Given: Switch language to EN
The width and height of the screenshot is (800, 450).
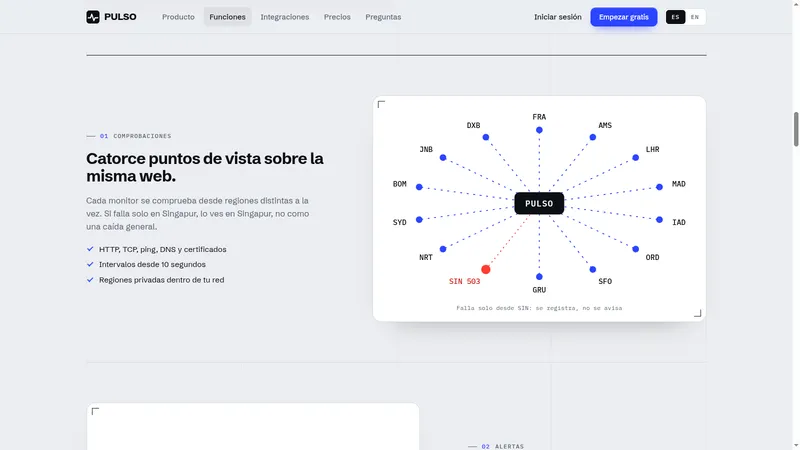Looking at the screenshot, I should (x=695, y=17).
